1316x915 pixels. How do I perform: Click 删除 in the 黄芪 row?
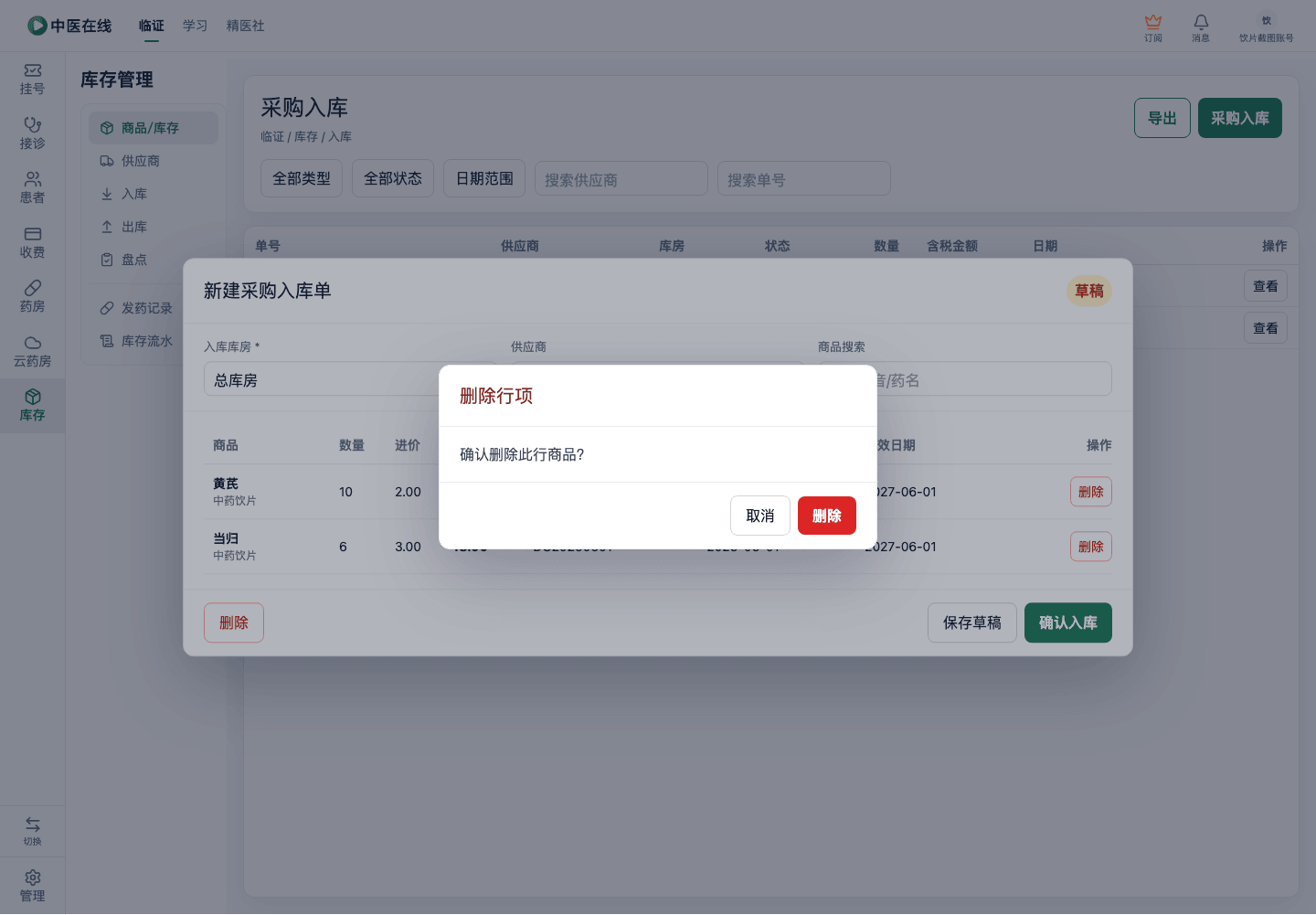coord(1091,492)
